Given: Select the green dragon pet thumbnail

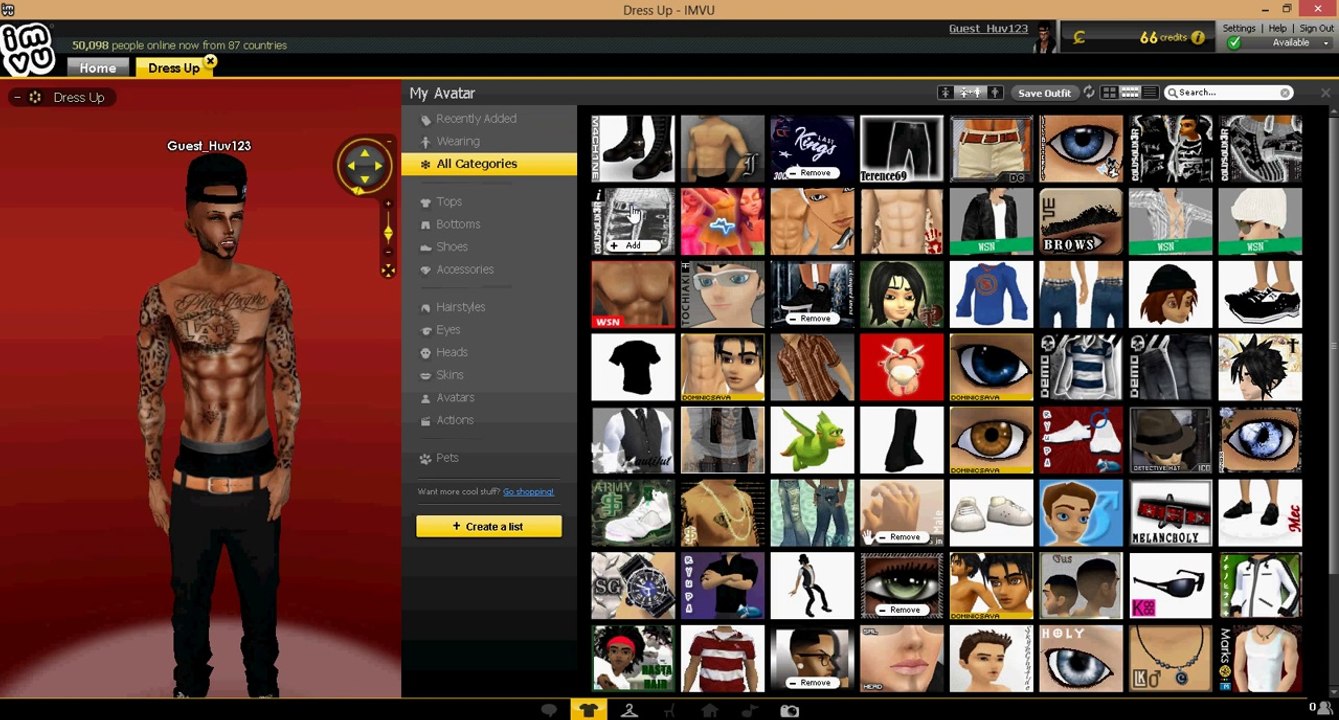Looking at the screenshot, I should point(812,439).
